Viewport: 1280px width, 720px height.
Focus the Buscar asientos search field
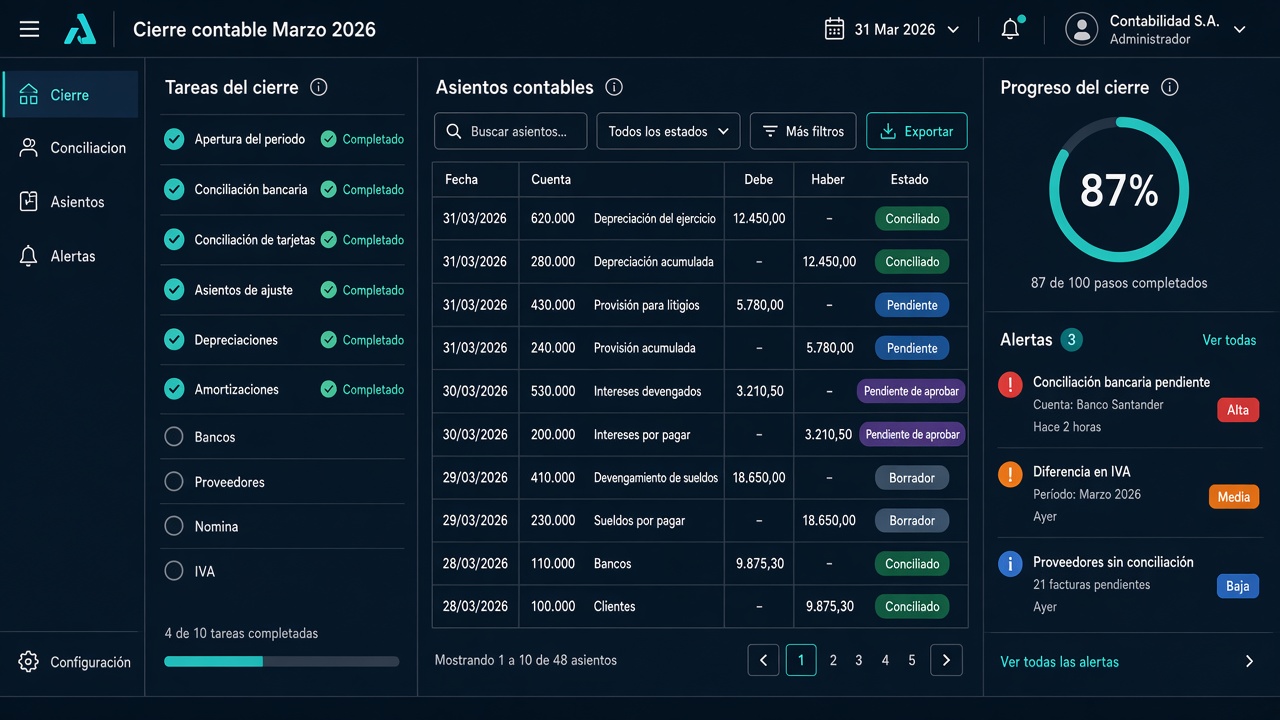click(510, 131)
